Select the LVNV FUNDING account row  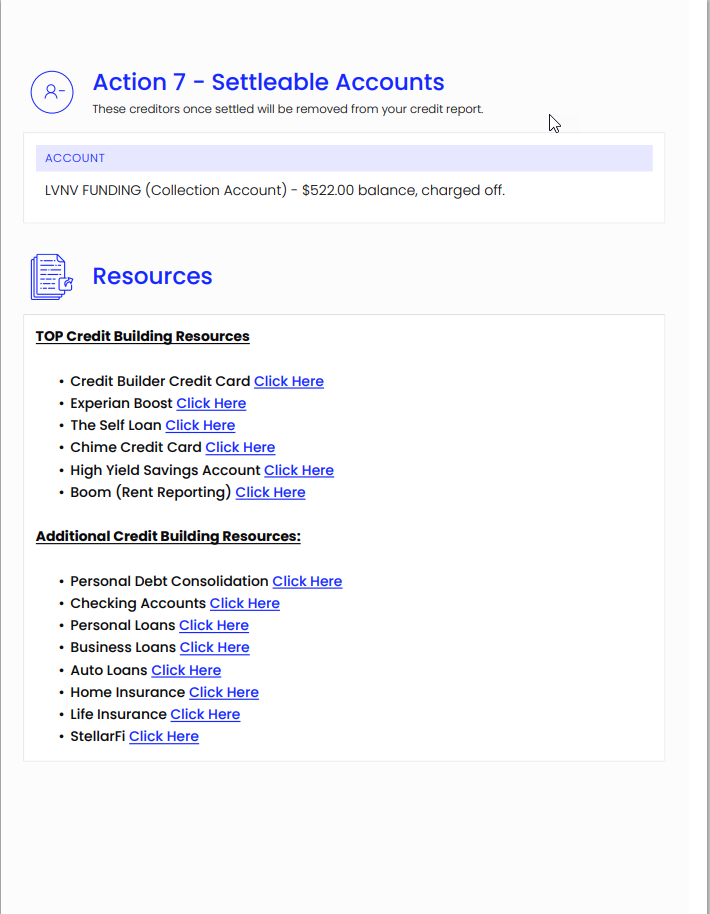click(x=344, y=191)
